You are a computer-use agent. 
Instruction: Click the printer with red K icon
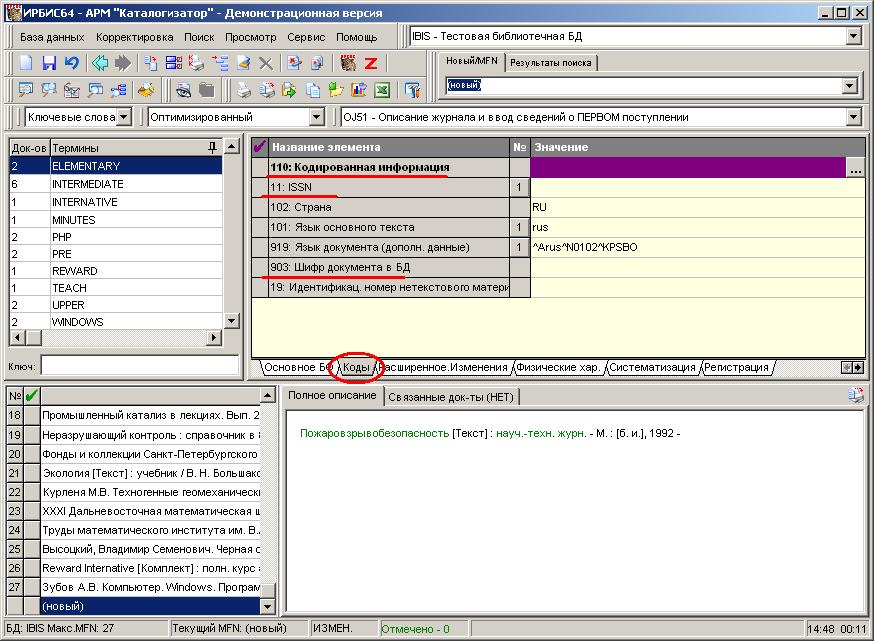coord(196,62)
